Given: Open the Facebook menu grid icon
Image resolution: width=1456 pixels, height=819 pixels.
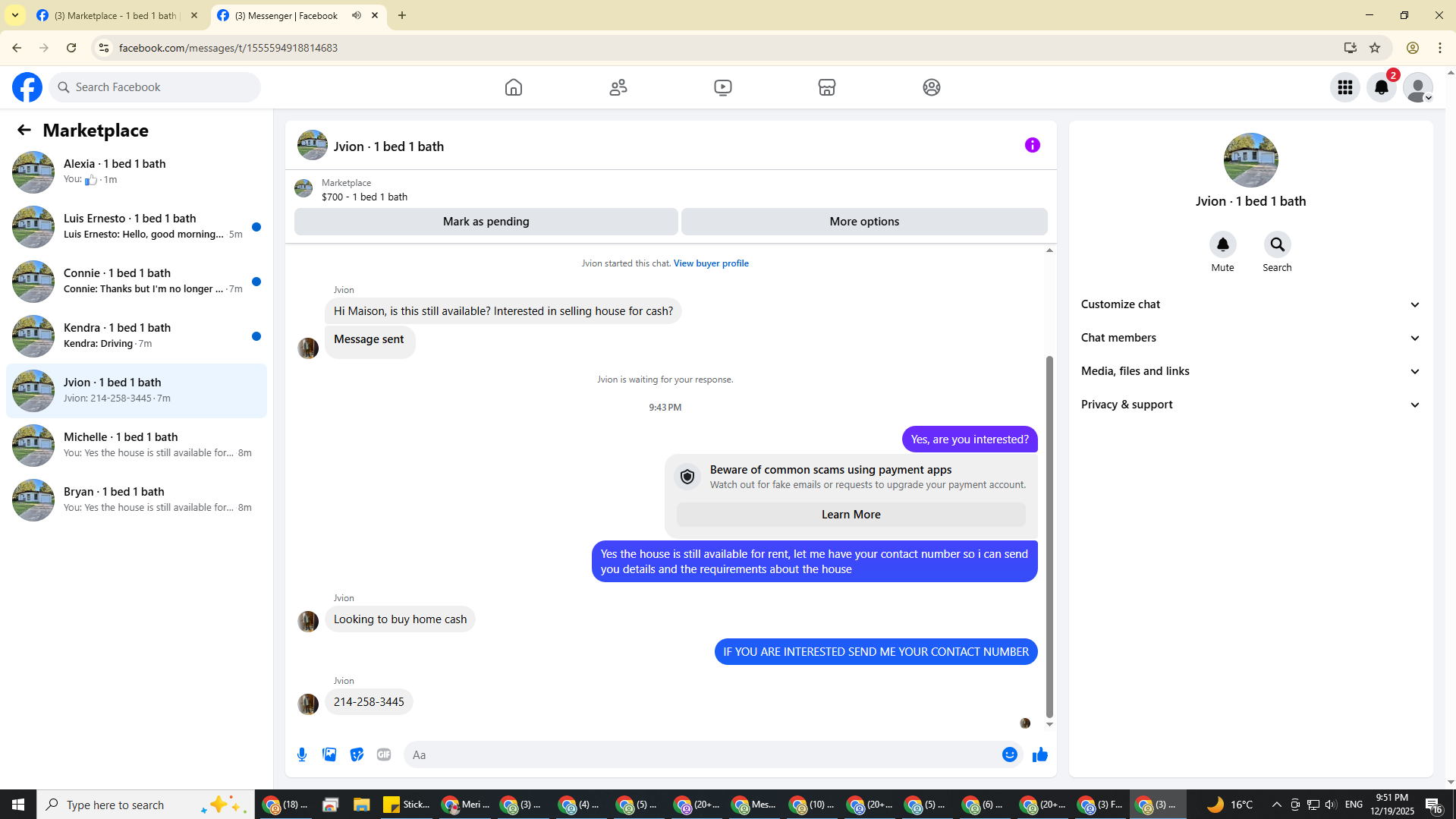Looking at the screenshot, I should tap(1345, 87).
